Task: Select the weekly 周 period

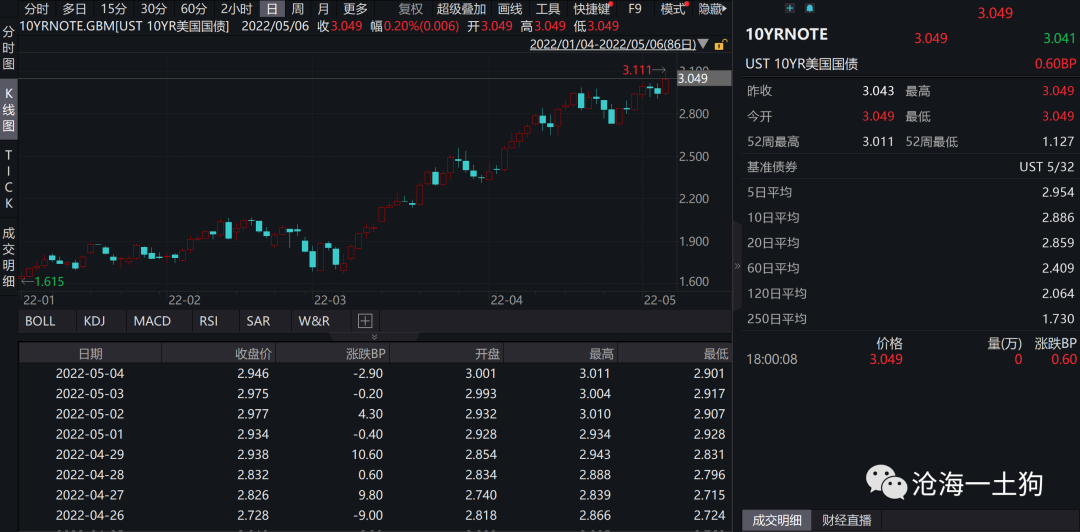Action: pos(298,10)
